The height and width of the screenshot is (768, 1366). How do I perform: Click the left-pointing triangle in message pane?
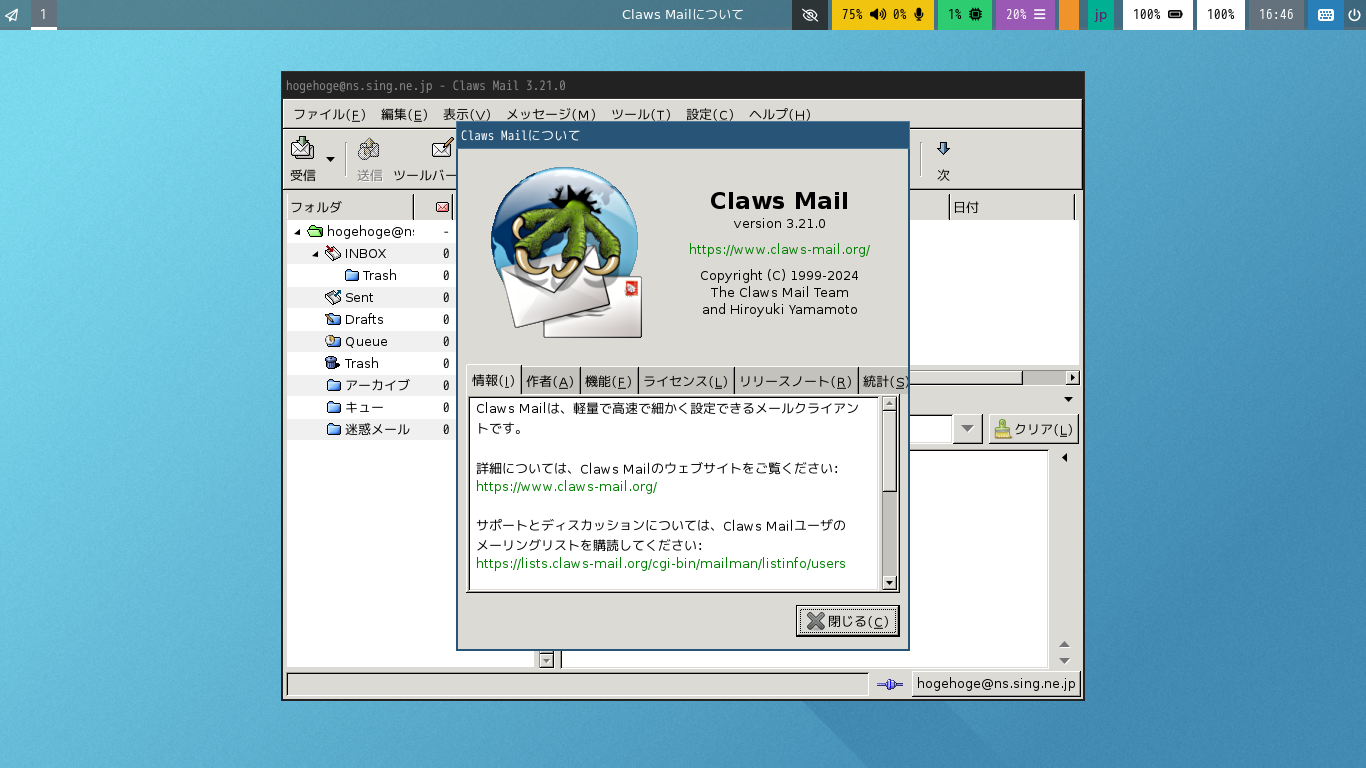pos(1064,457)
